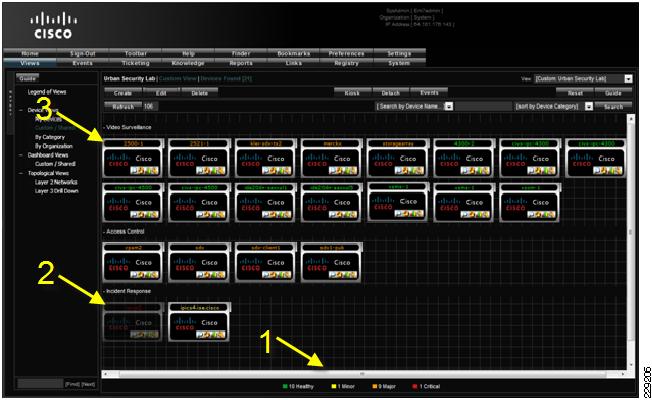Switch to the Views tab
The image size is (652, 400).
click(30, 63)
